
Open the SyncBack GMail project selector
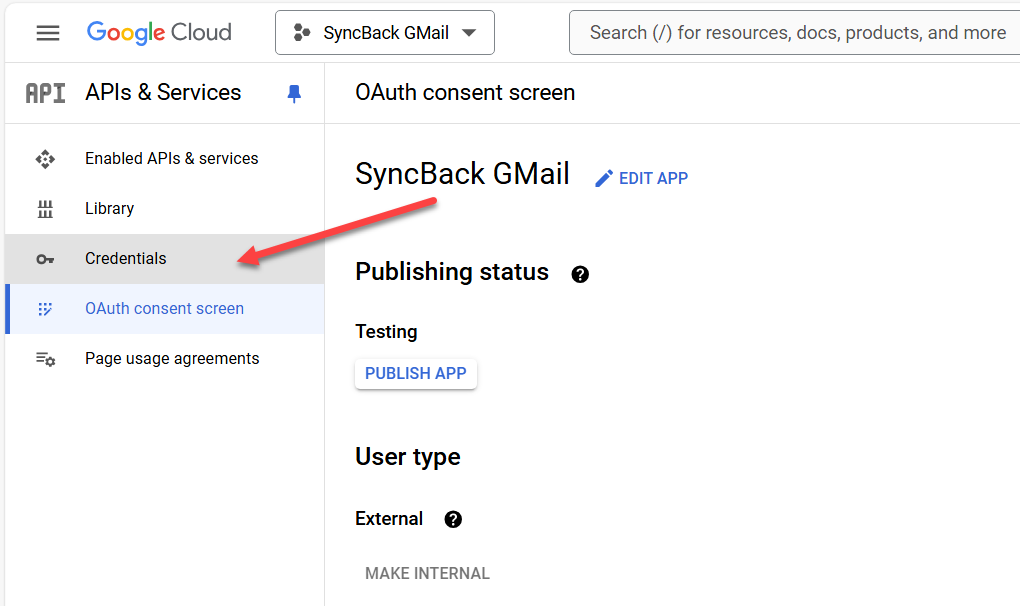(x=384, y=33)
